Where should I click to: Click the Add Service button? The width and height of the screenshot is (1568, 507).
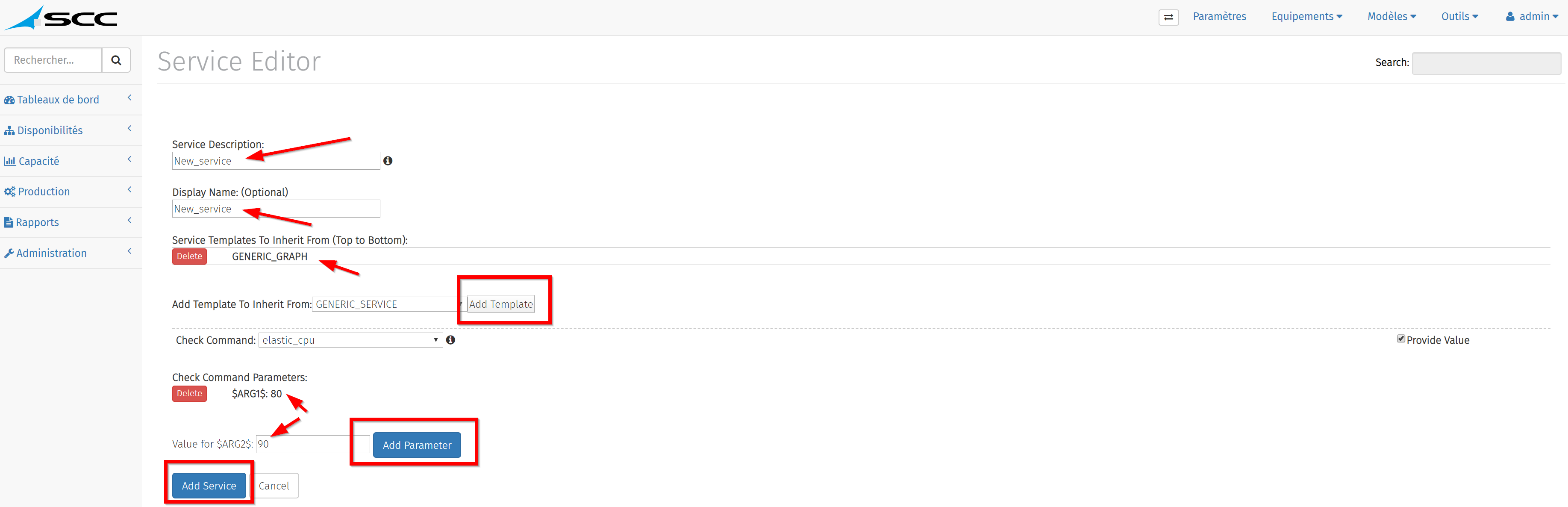(209, 486)
